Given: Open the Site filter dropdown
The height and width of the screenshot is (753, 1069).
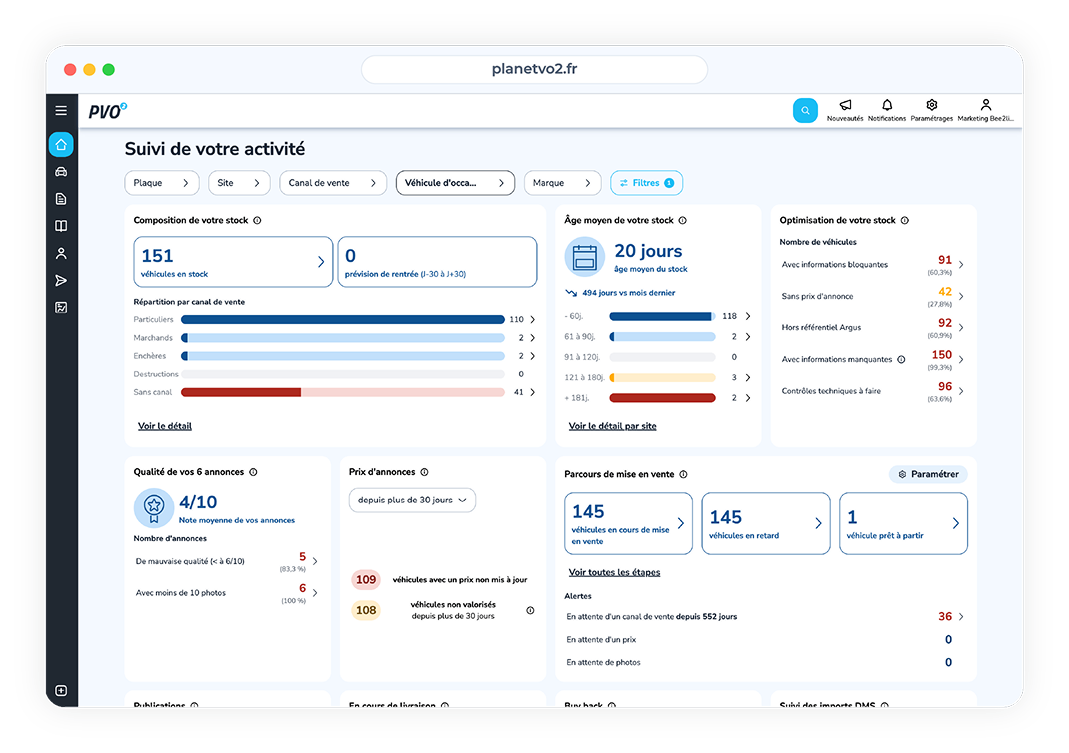Looking at the screenshot, I should tap(239, 183).
